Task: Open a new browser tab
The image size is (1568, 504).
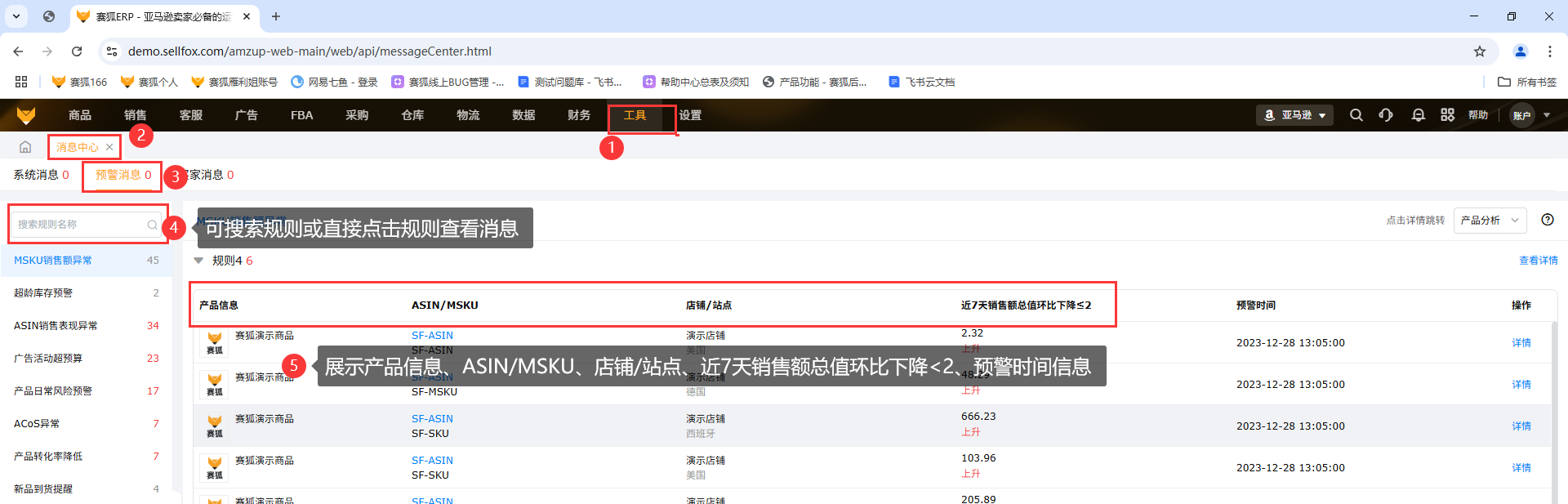Action: click(276, 16)
